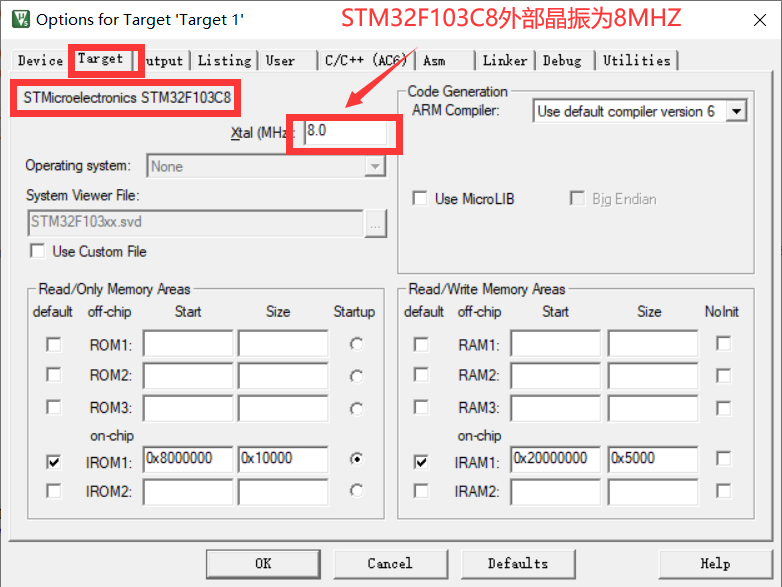Click the IRAM1 Size field with 0x5000

[x=653, y=459]
